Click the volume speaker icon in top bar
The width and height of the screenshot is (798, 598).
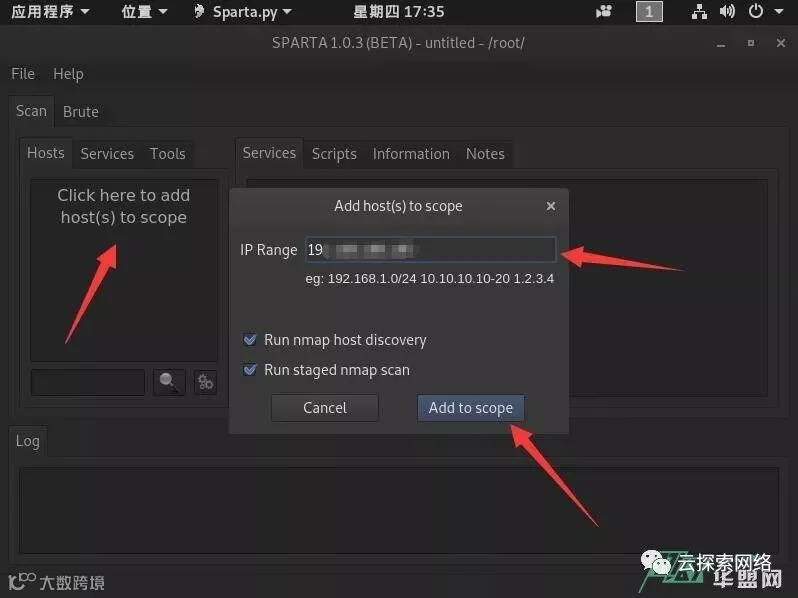727,11
